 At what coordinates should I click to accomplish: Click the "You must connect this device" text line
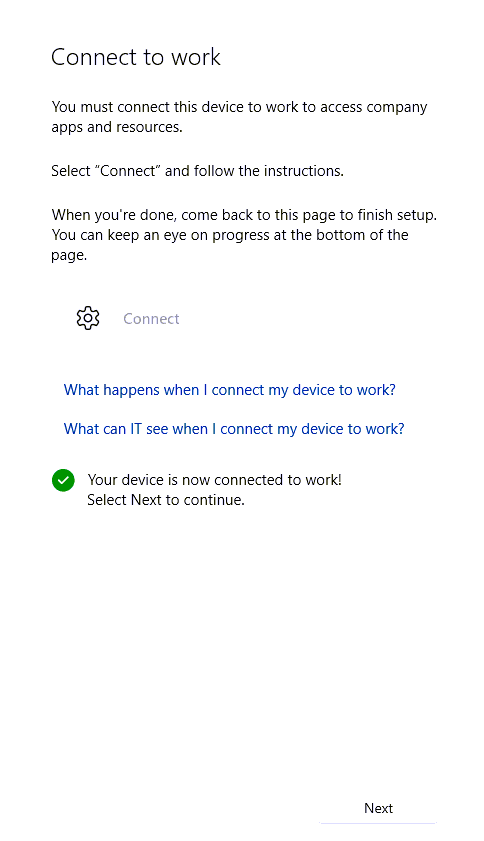point(239,107)
